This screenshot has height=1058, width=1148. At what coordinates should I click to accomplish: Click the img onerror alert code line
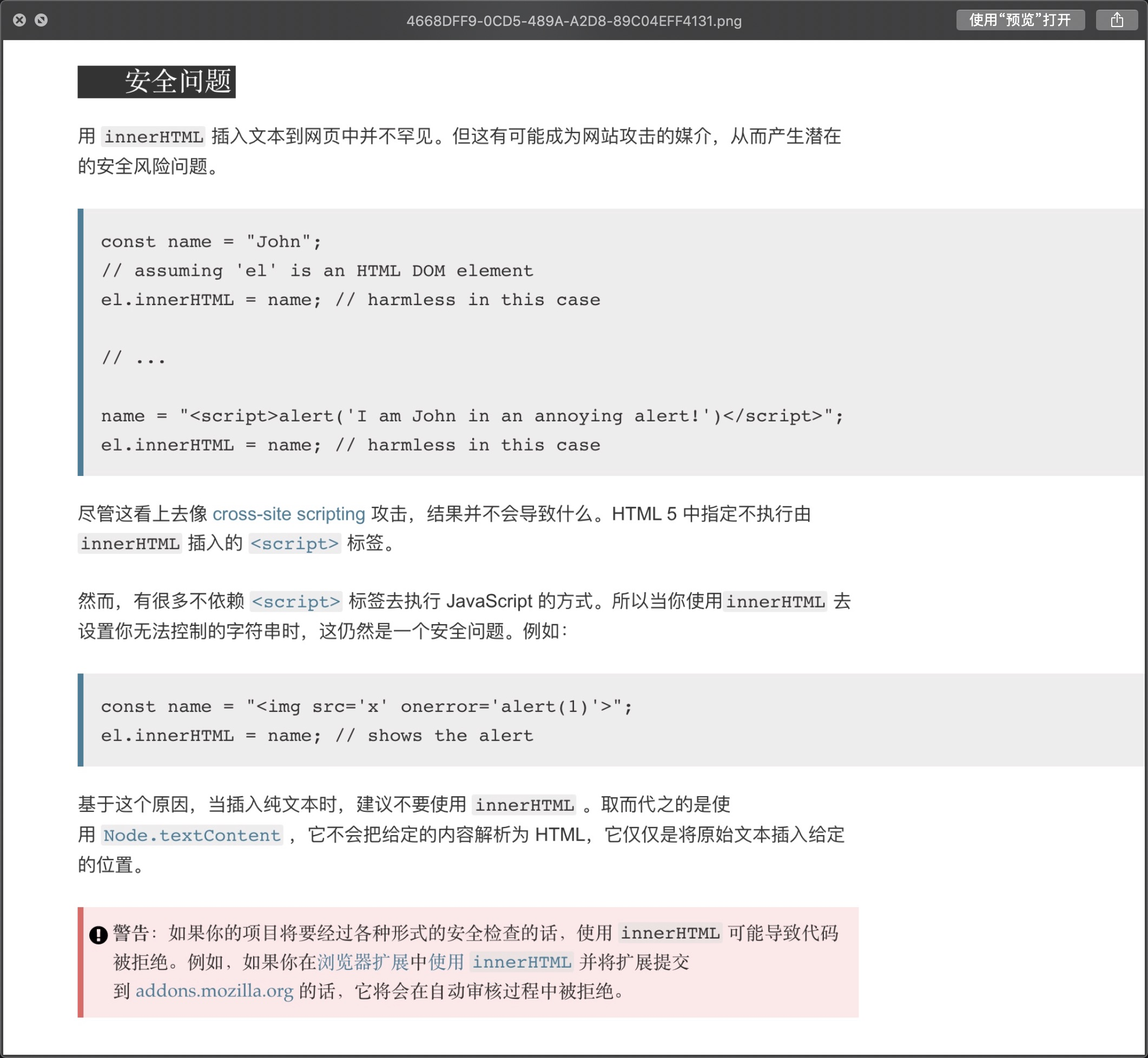(366, 706)
